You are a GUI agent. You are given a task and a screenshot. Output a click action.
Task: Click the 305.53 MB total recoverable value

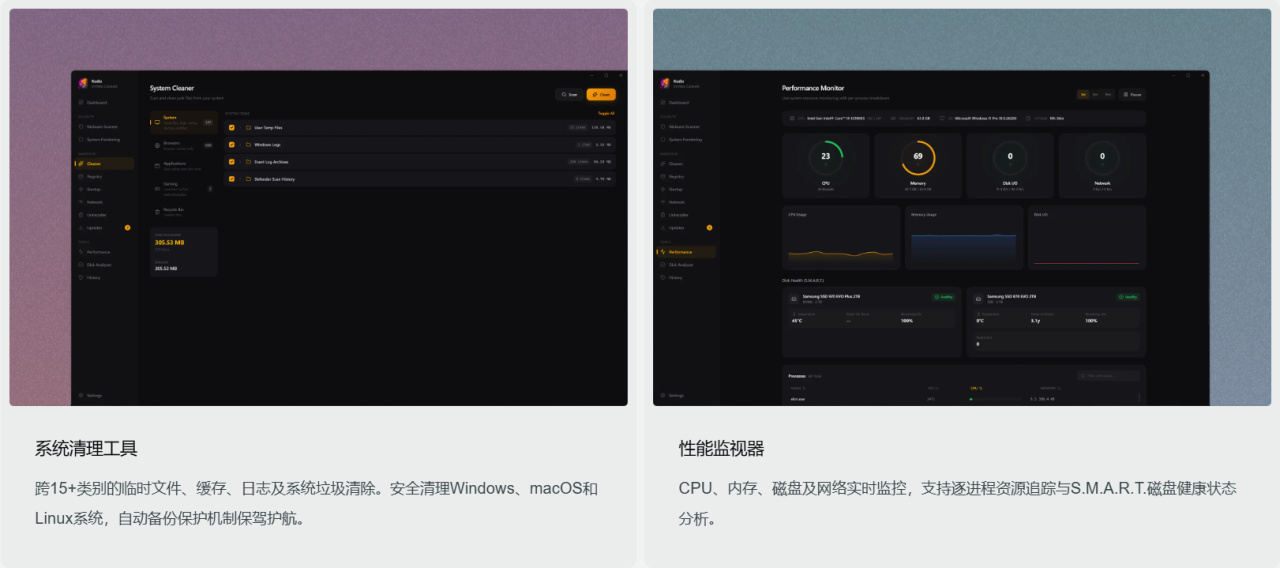(168, 242)
